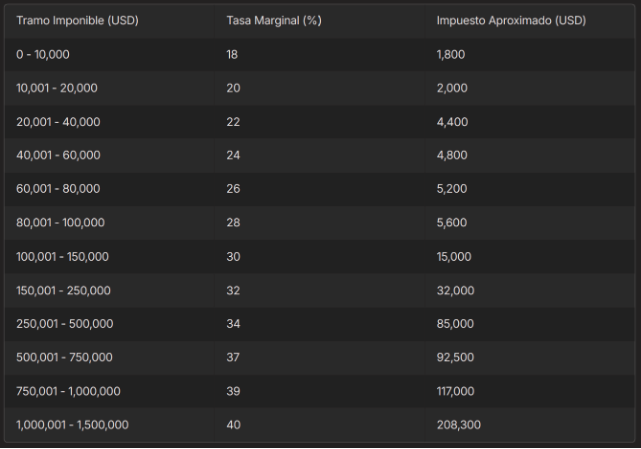641x449 pixels.
Task: Click the Tasa Marginal (%) column header
Action: pos(273,21)
